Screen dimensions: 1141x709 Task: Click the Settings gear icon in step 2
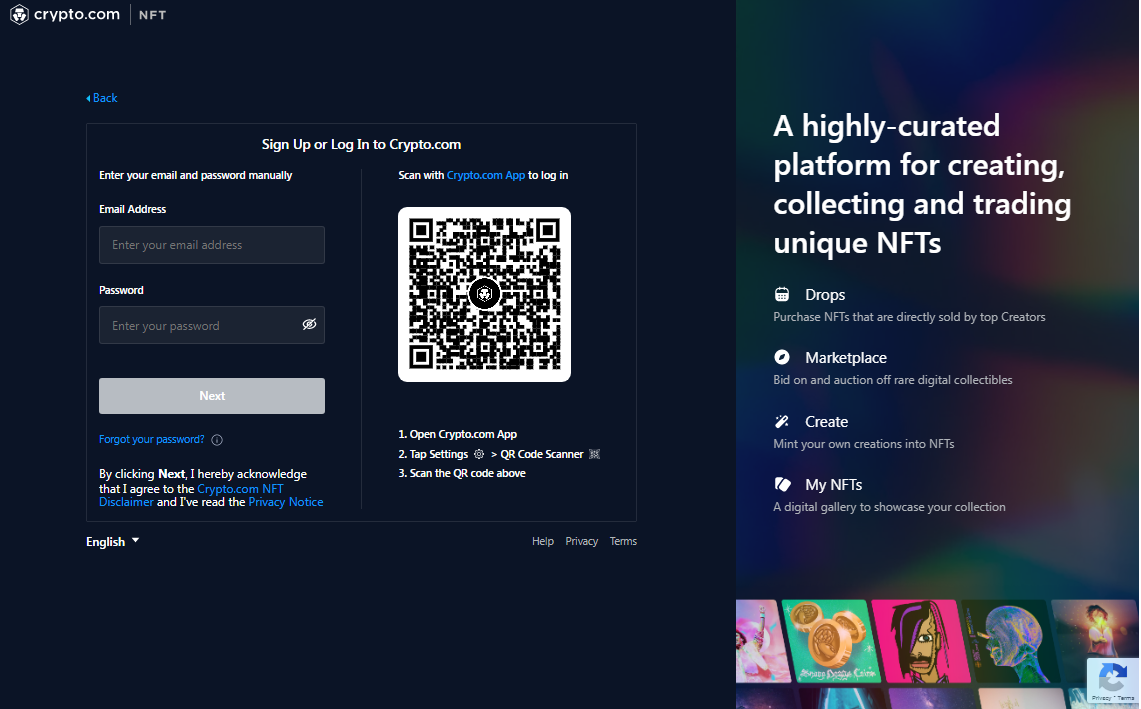point(479,453)
